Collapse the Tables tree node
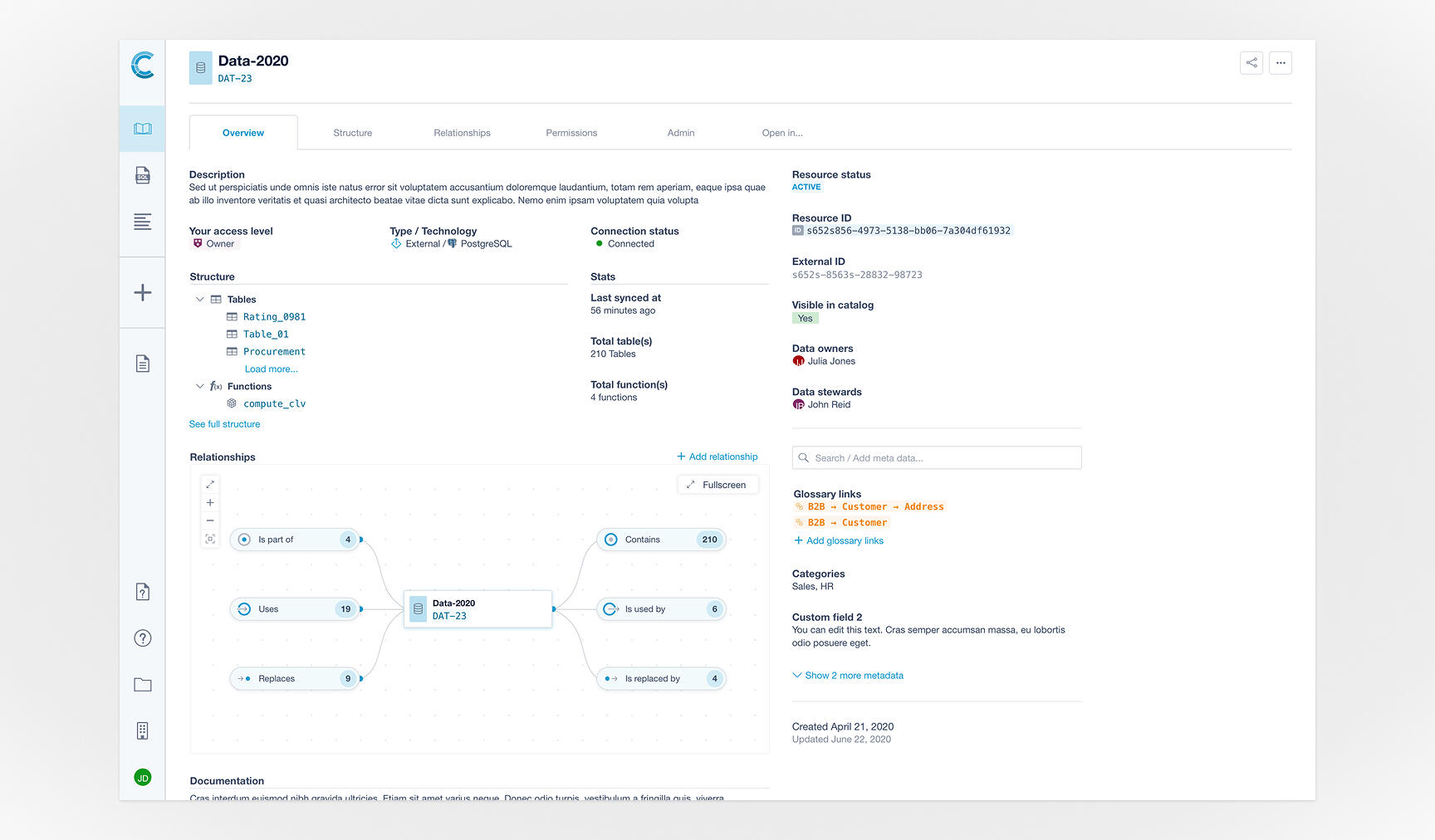Image resolution: width=1435 pixels, height=840 pixels. coord(200,300)
